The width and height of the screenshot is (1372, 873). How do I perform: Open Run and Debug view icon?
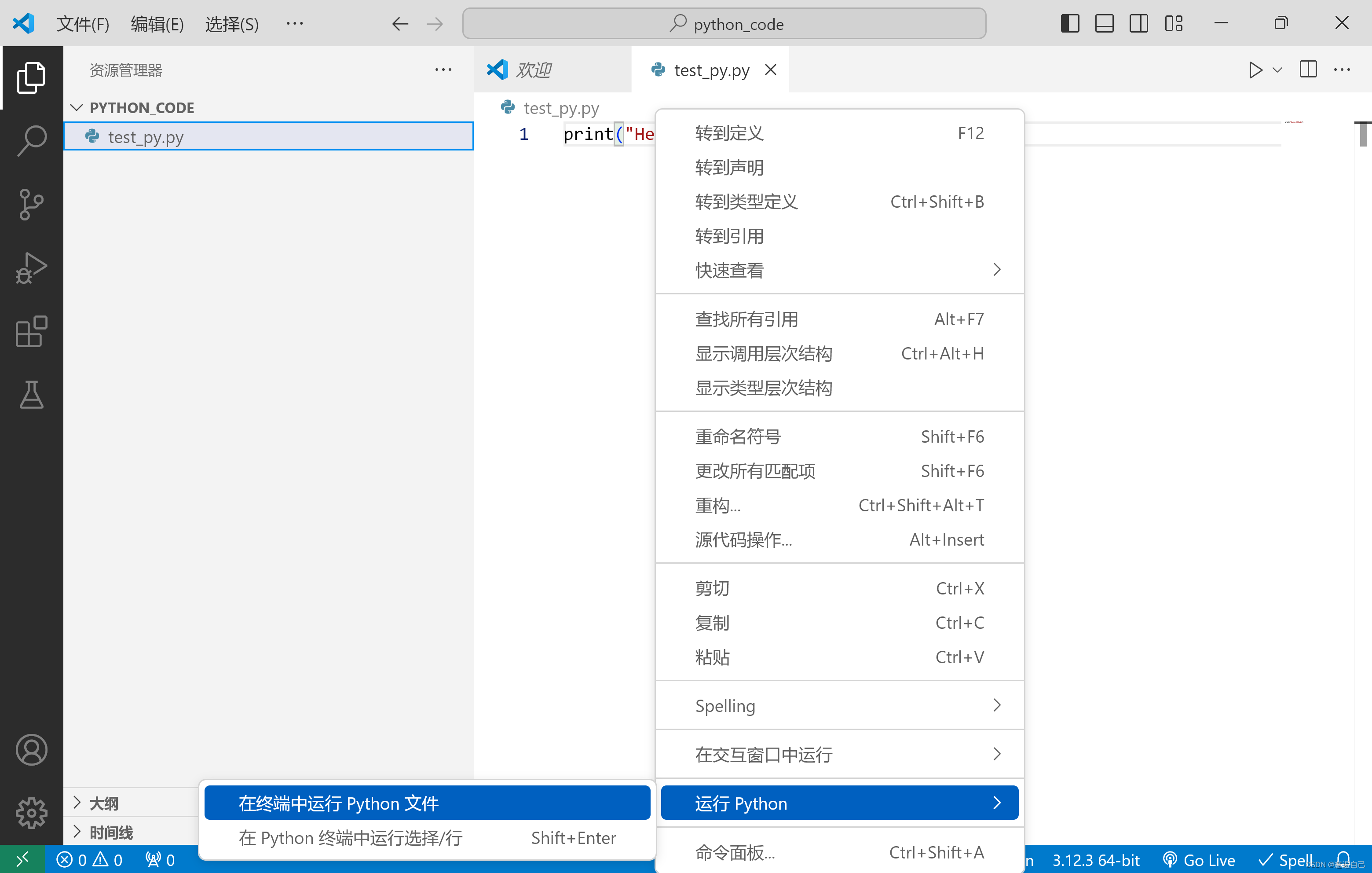[x=31, y=268]
